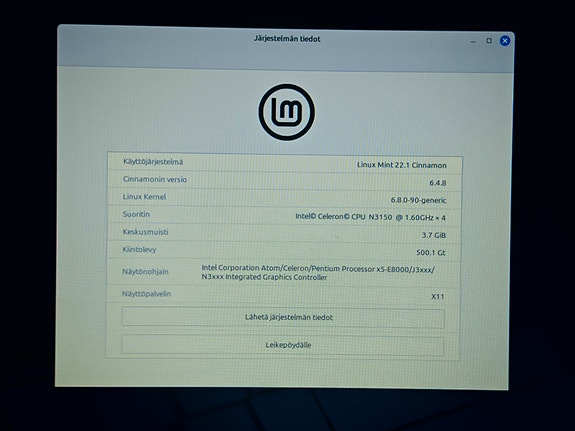Copy info with the Leikepöydälle button

pyautogui.click(x=282, y=345)
